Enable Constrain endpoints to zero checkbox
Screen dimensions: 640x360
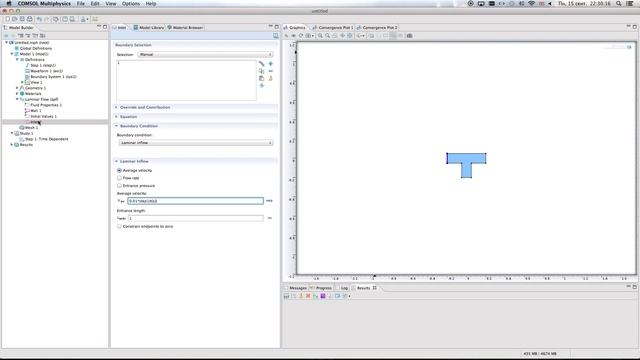(119, 226)
